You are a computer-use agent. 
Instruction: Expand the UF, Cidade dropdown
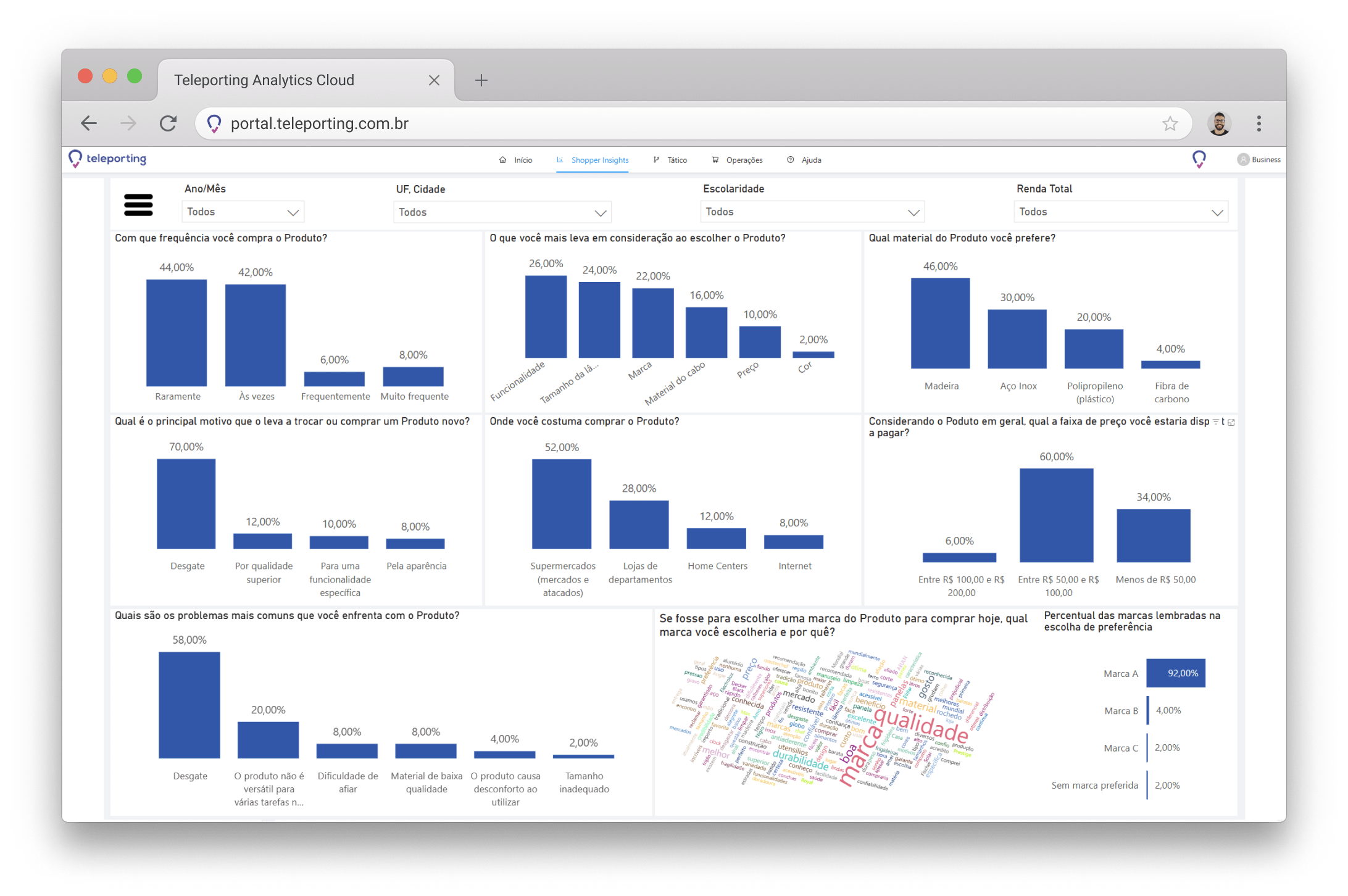click(x=502, y=212)
